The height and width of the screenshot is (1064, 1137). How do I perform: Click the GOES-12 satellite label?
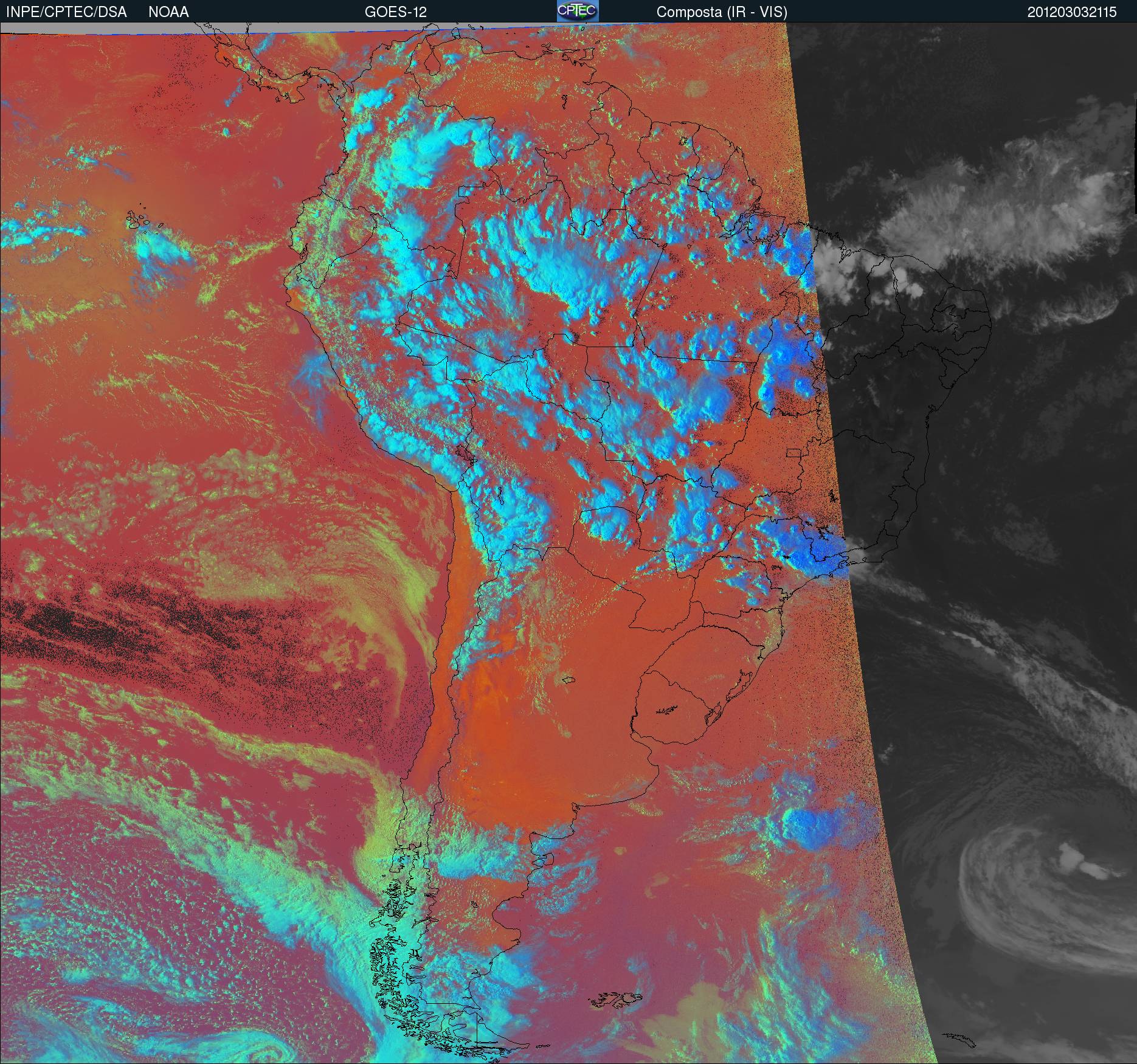[x=396, y=12]
